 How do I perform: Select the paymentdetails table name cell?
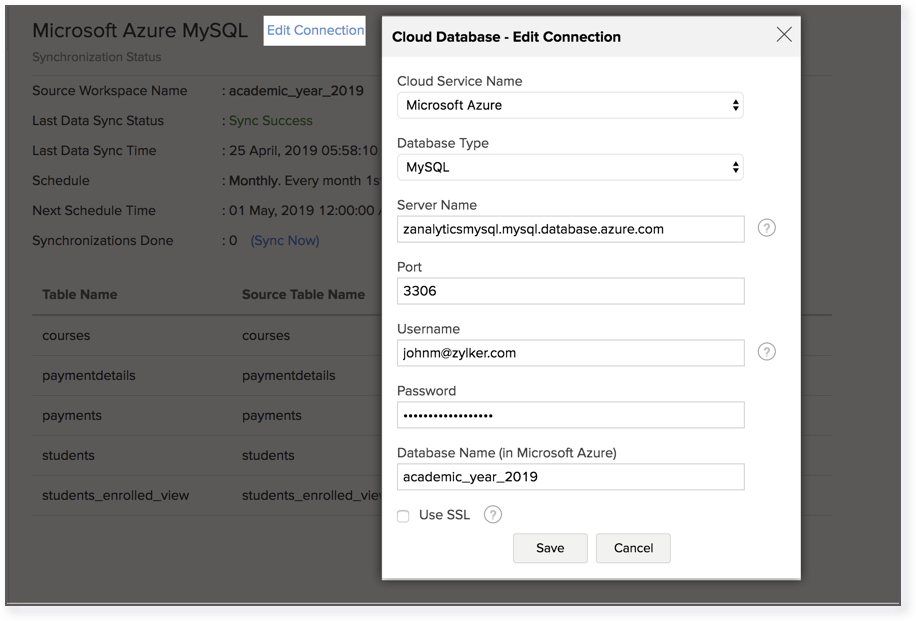(x=89, y=376)
